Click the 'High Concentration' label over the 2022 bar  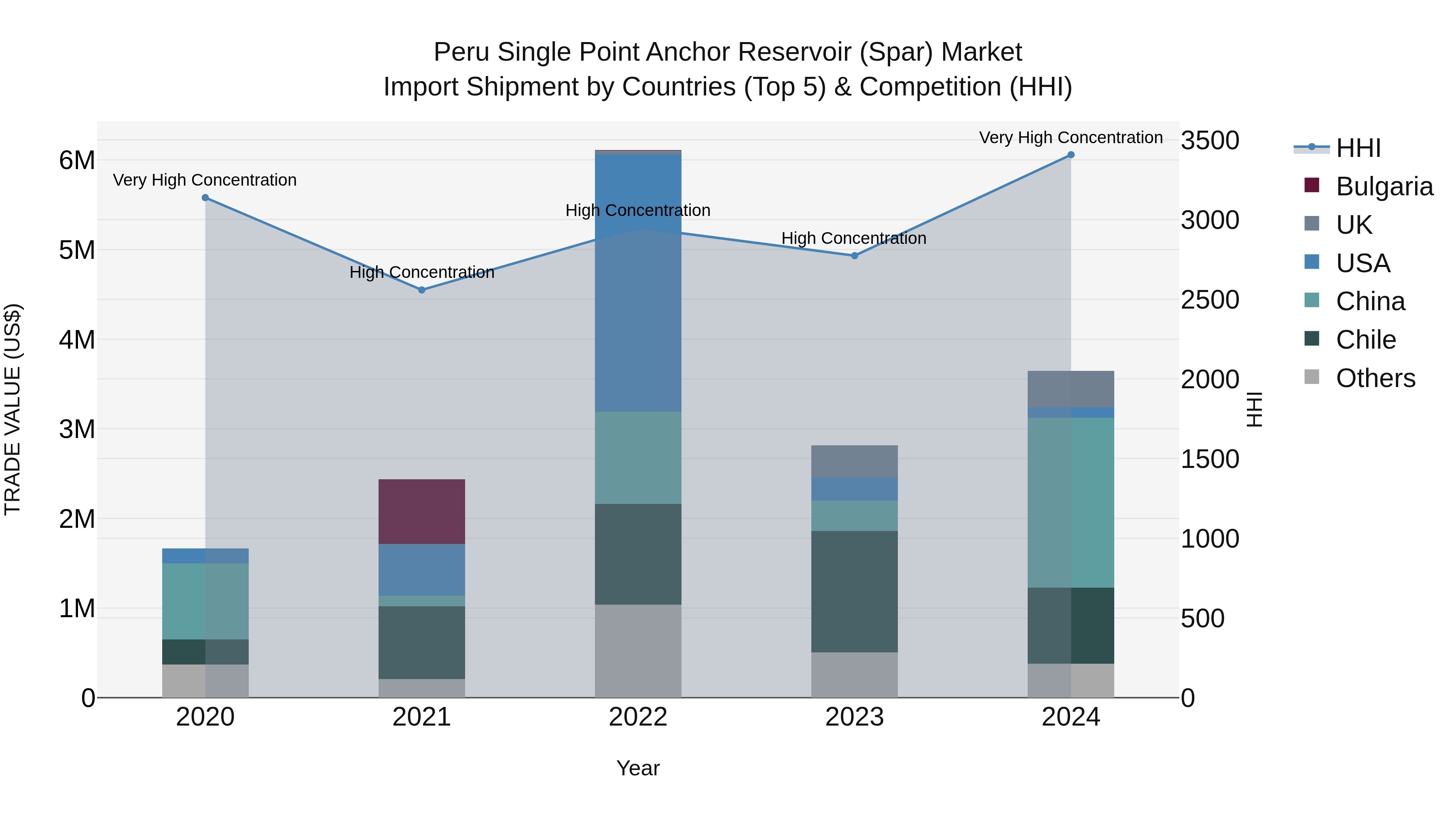click(x=638, y=210)
